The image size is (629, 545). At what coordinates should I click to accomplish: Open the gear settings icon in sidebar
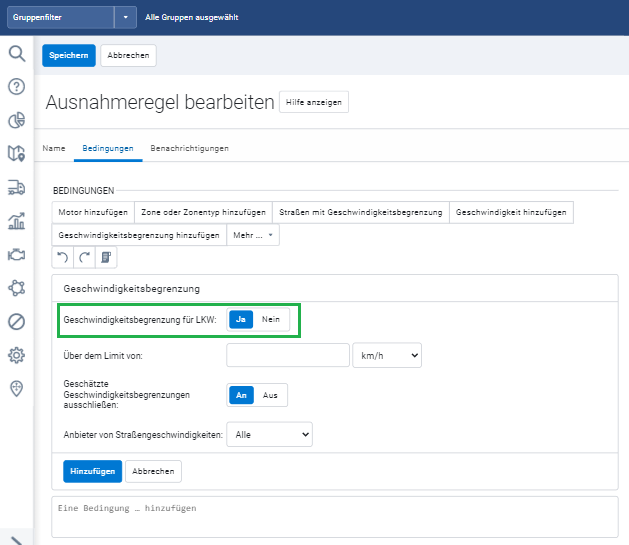coord(16,355)
